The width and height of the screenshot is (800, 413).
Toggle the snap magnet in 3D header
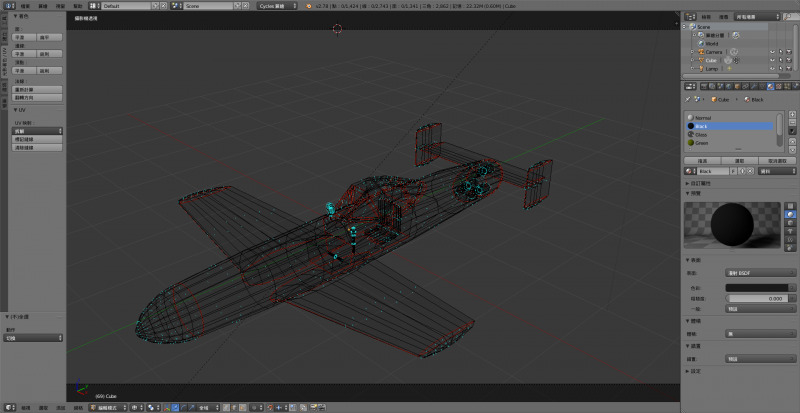[x=270, y=408]
